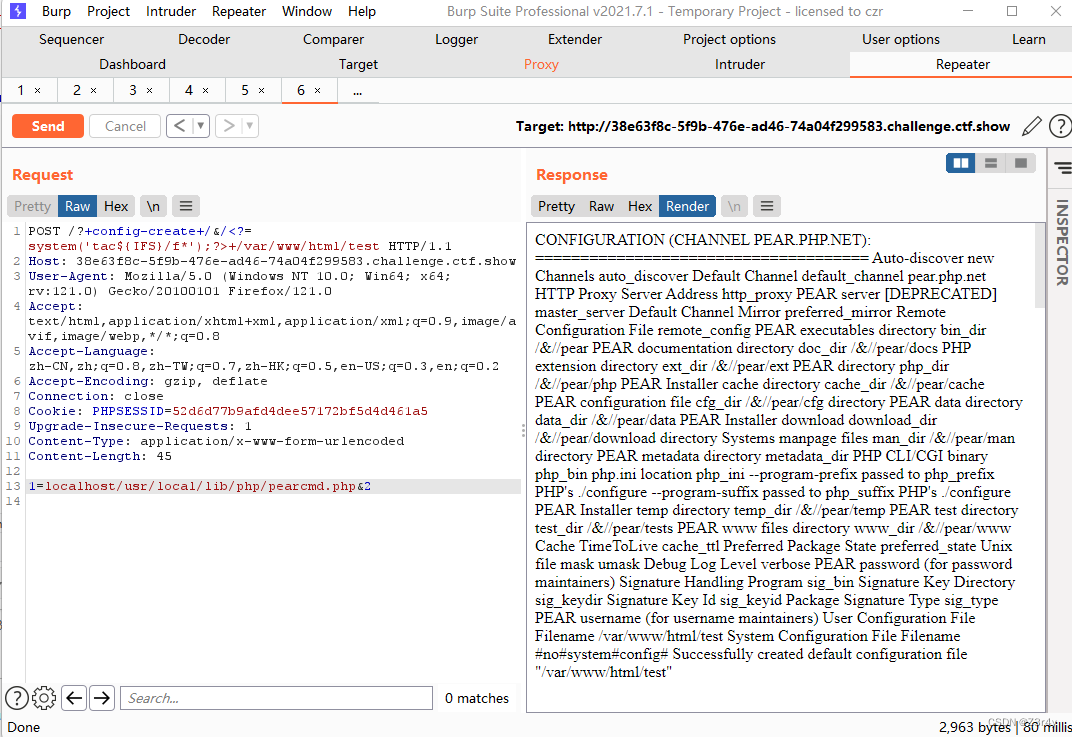Open the response hamburger options menu

[x=767, y=206]
